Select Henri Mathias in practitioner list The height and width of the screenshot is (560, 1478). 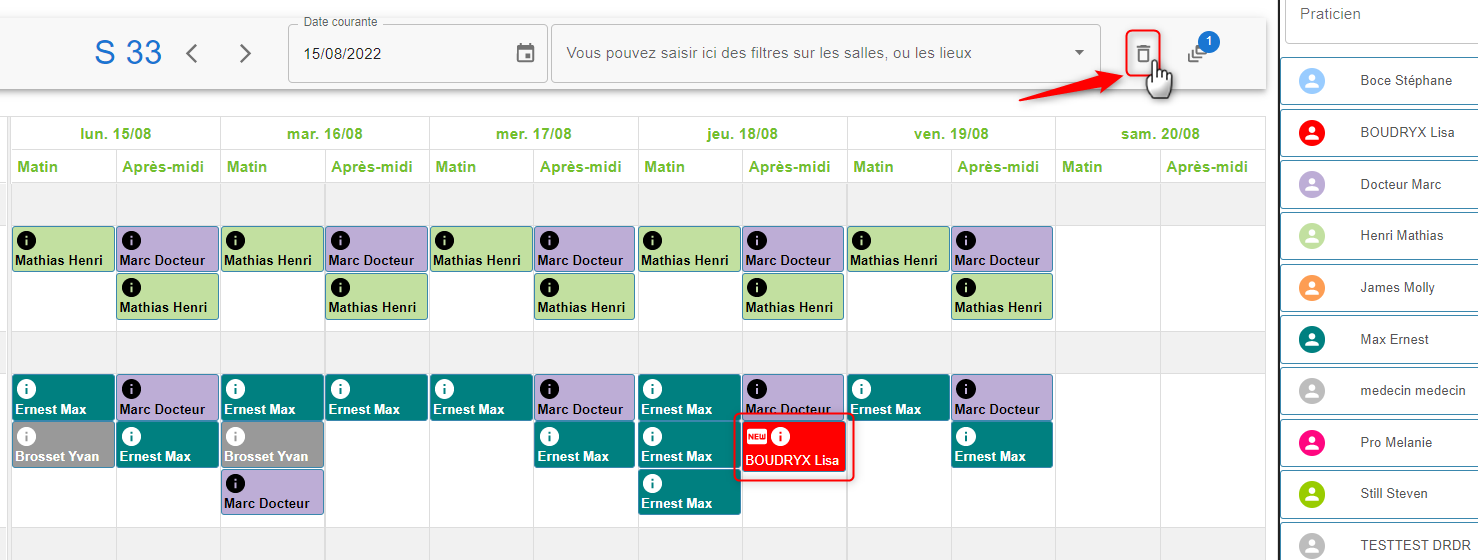click(1401, 235)
